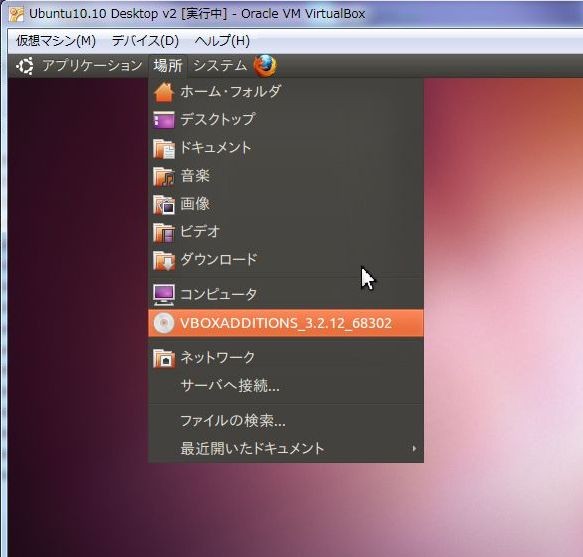Click the VirtualBox title bar icon

tap(16, 14)
